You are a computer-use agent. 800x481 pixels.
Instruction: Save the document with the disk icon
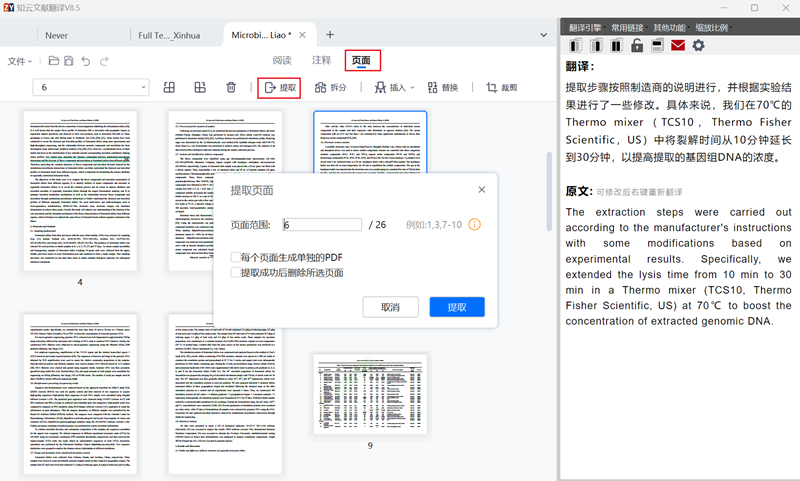[69, 61]
